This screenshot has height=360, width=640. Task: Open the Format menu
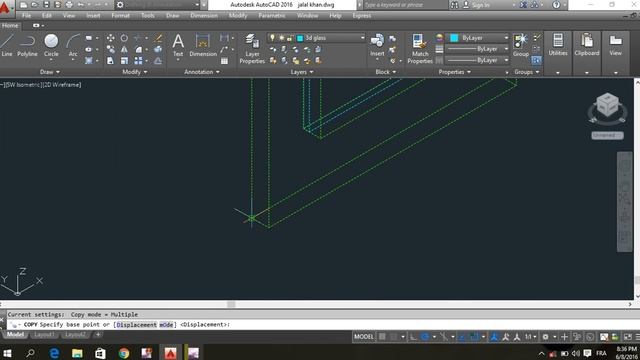tap(120, 16)
